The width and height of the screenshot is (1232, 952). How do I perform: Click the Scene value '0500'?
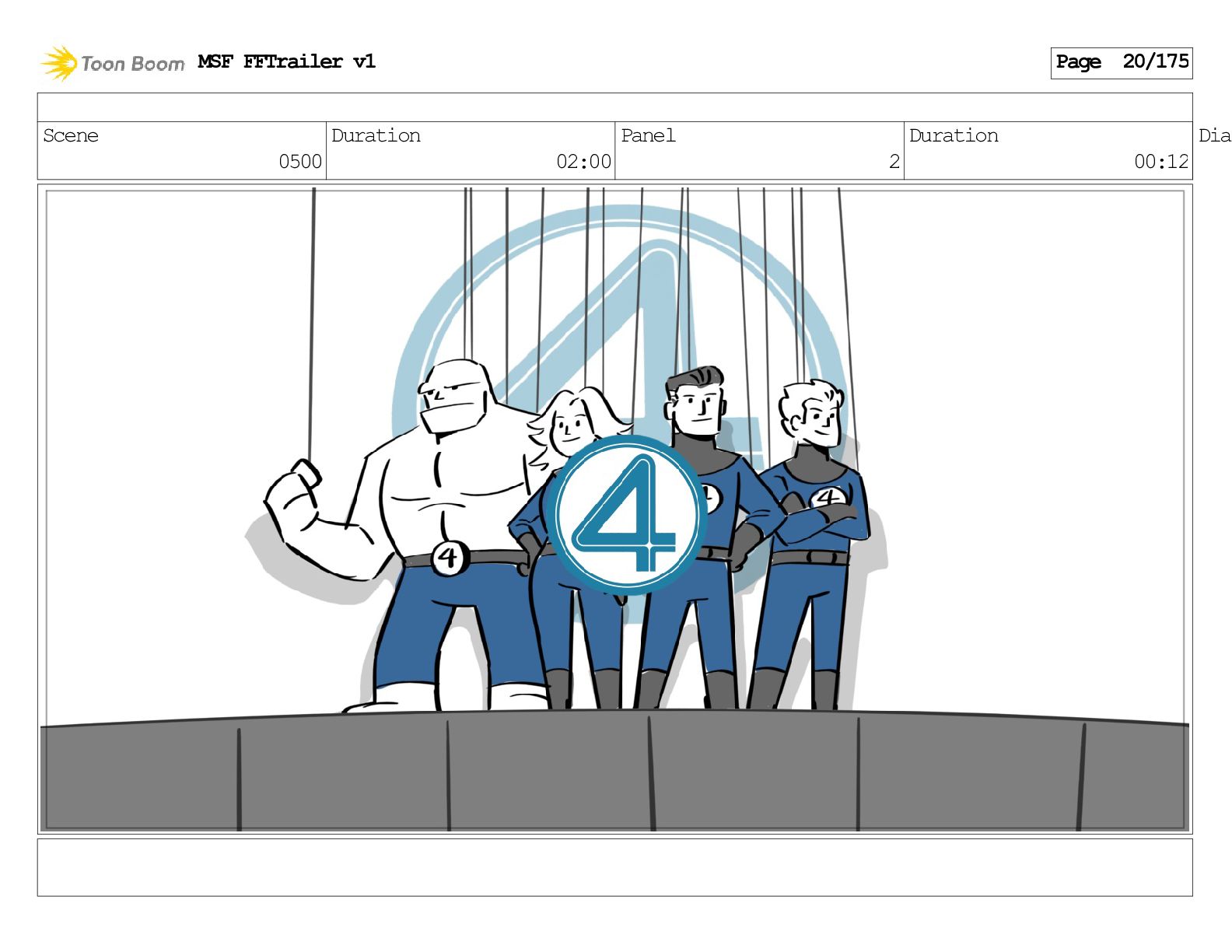300,161
